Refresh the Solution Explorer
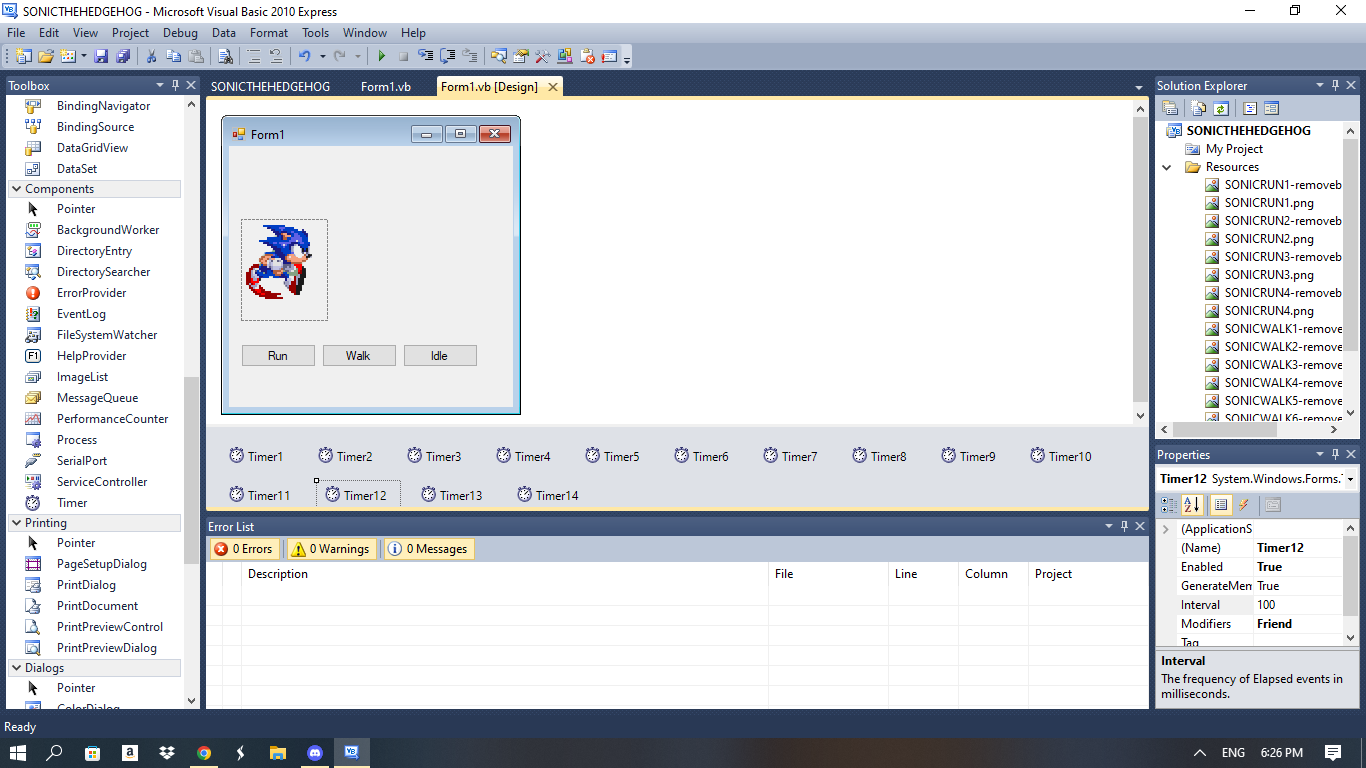Viewport: 1366px width, 768px height. 1221,108
